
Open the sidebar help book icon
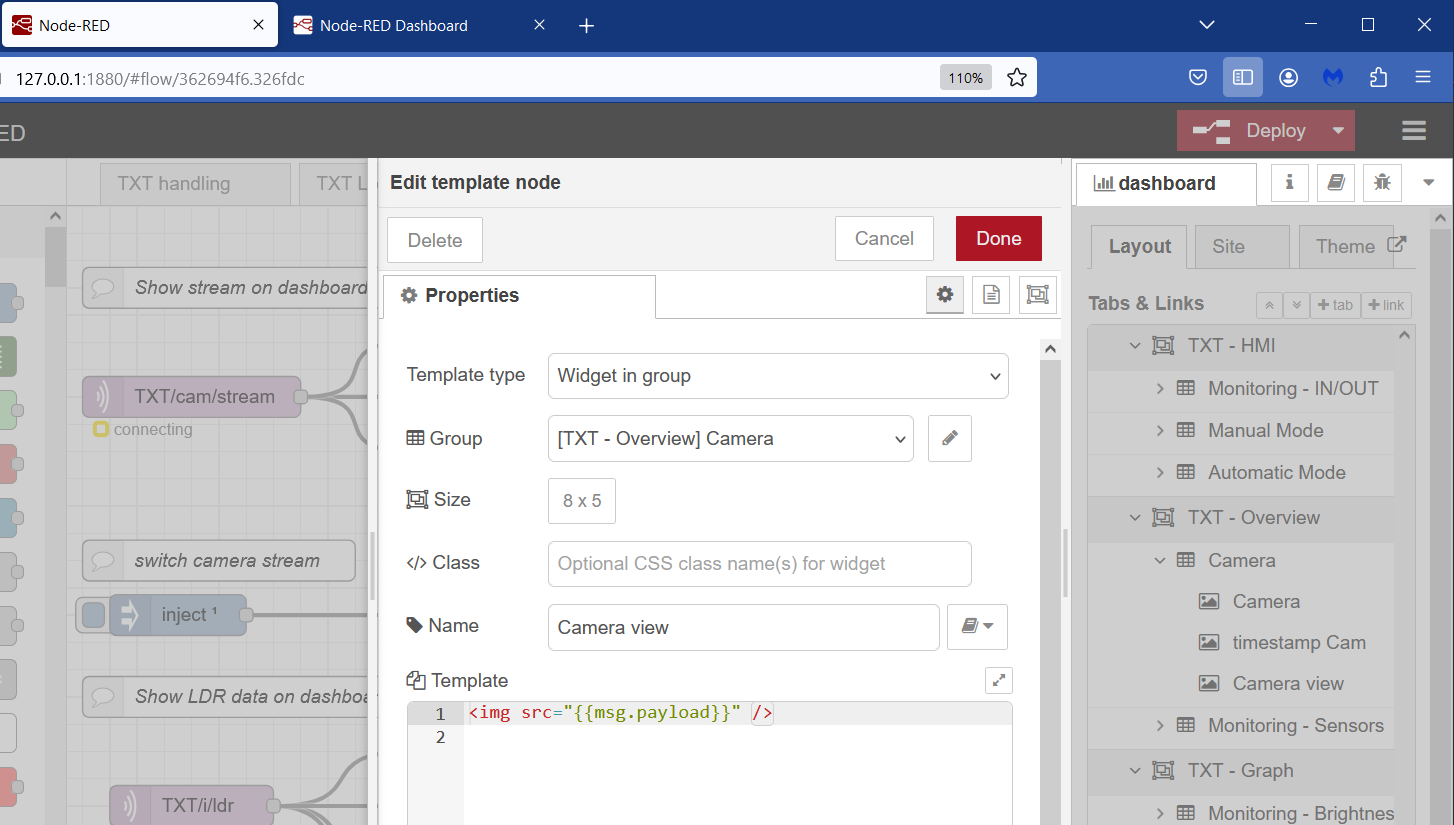[1336, 183]
